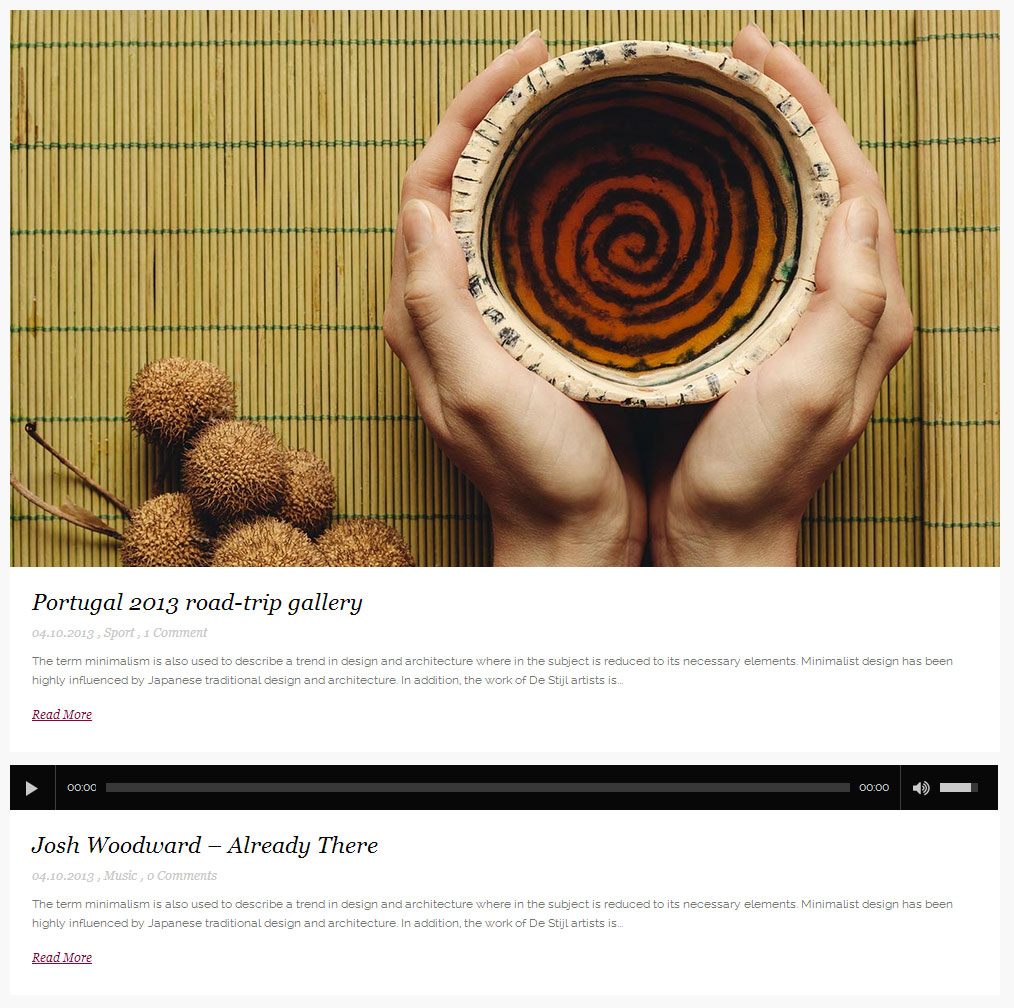Click the Josh Woodward post excerpt paragraph
1014x1008 pixels.
[492, 914]
